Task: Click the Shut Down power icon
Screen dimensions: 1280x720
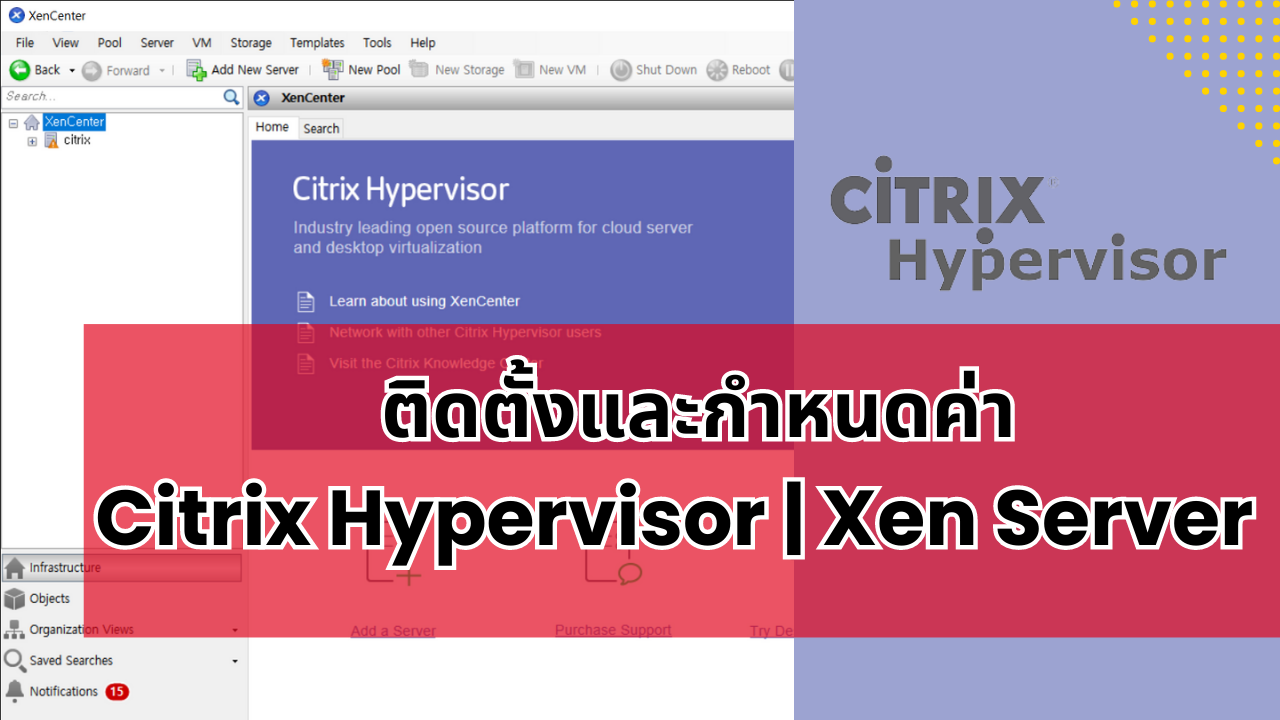Action: point(621,70)
